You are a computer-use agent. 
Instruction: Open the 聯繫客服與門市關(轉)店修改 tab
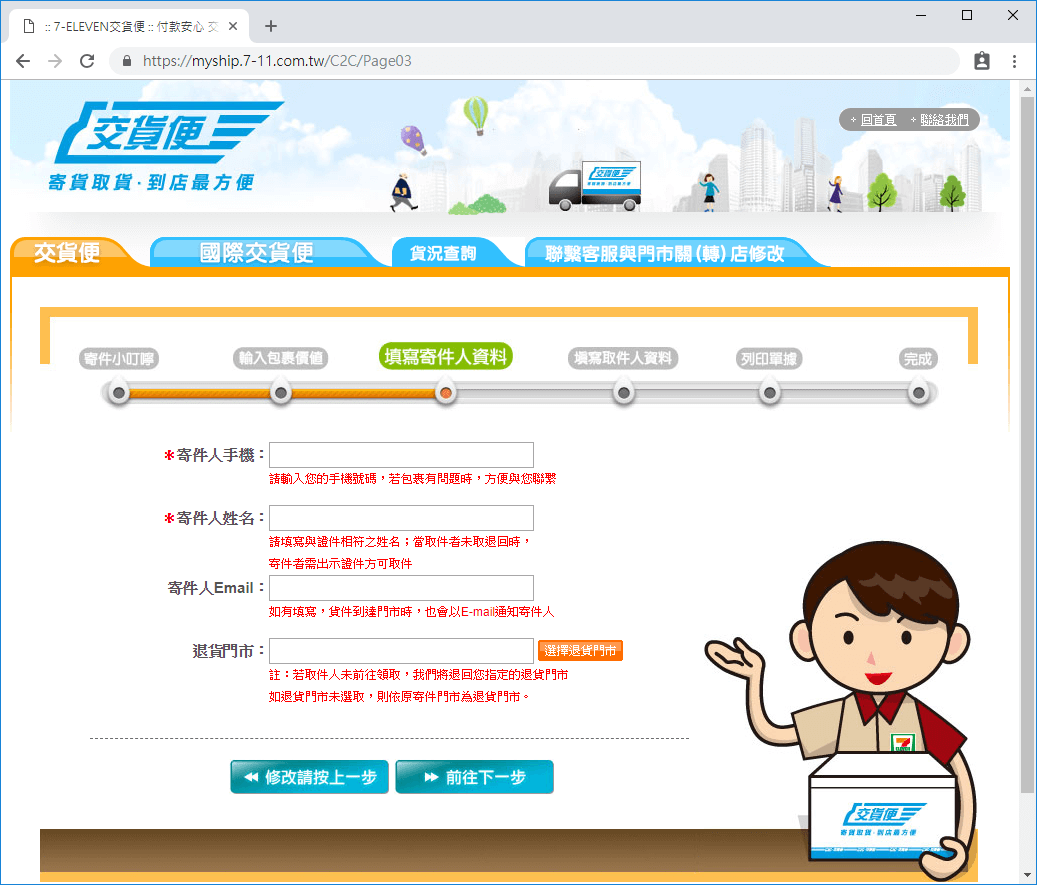665,252
